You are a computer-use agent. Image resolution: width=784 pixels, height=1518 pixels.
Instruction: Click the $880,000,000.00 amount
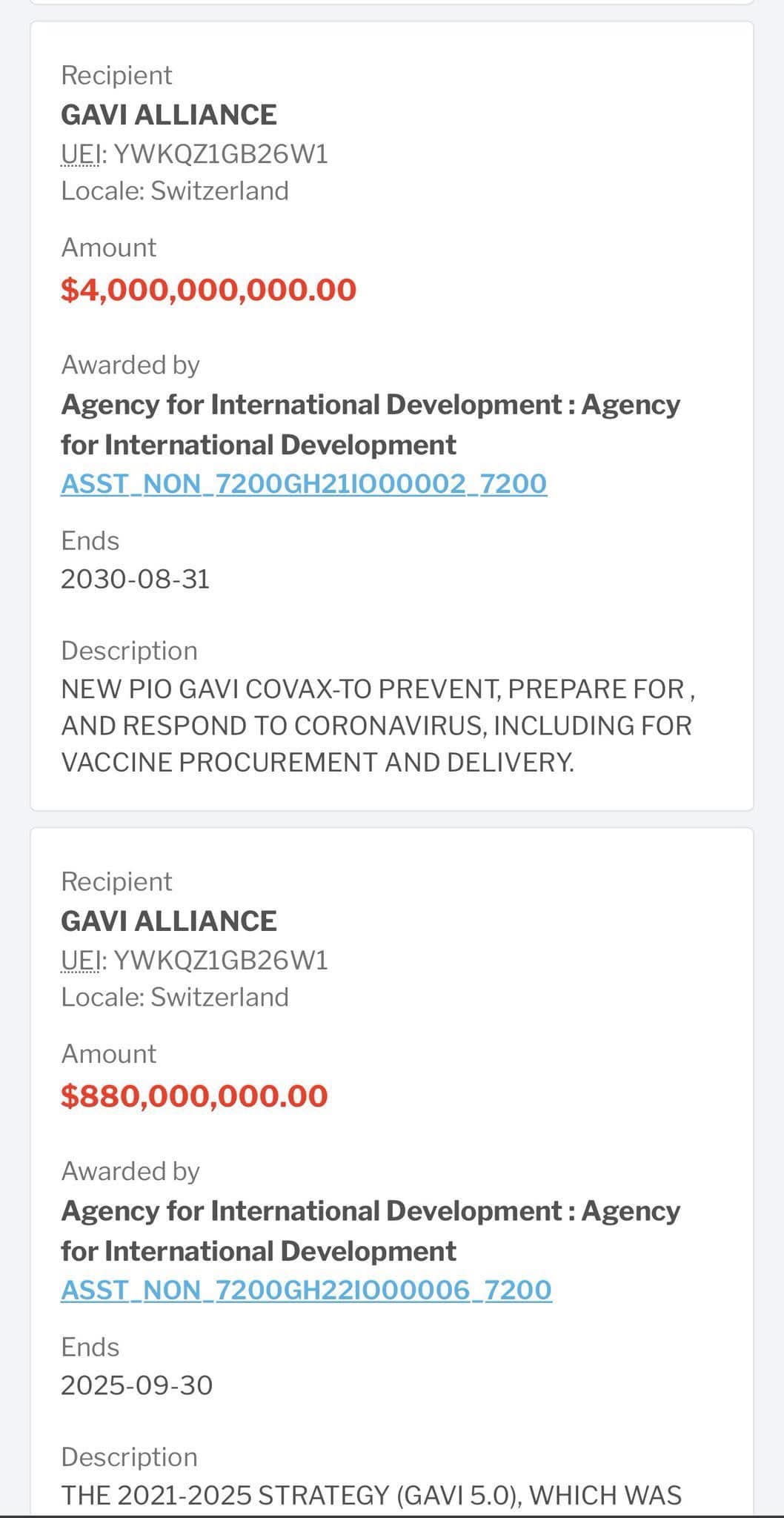pos(194,1096)
